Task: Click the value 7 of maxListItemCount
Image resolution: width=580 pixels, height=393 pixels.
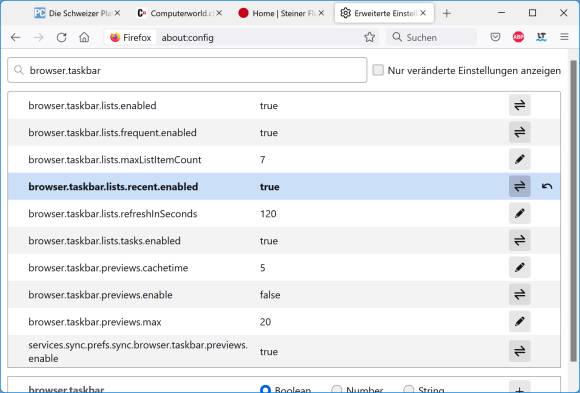Action: click(263, 160)
